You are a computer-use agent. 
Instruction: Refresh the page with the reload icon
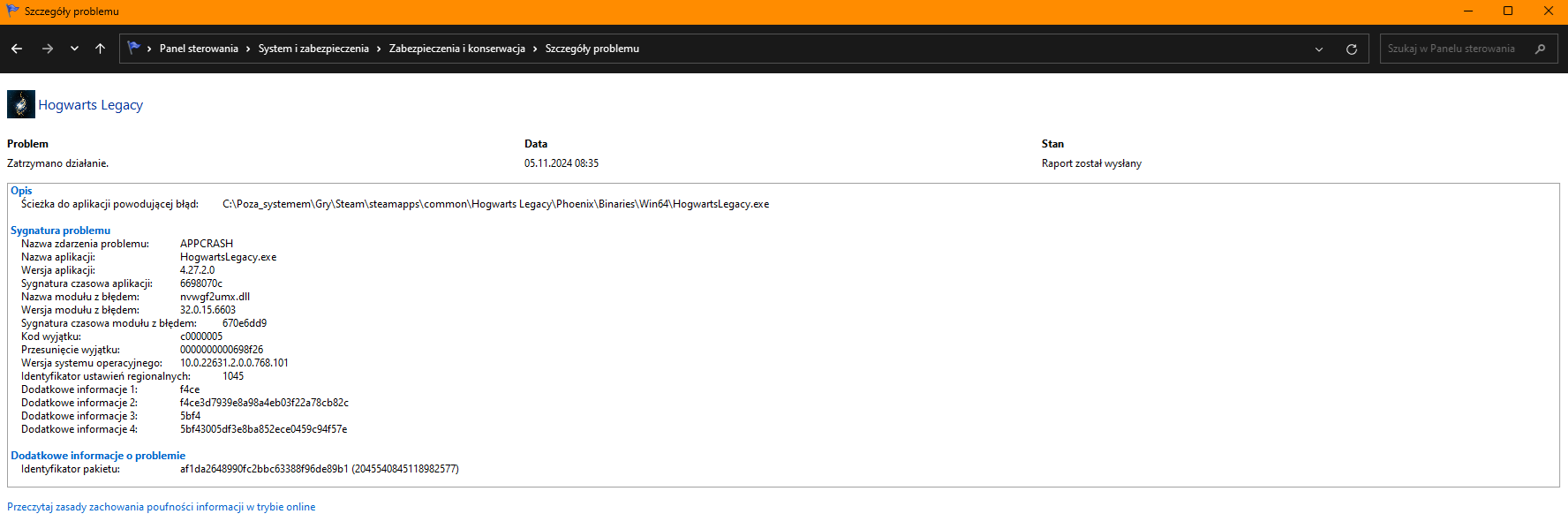coord(1351,49)
